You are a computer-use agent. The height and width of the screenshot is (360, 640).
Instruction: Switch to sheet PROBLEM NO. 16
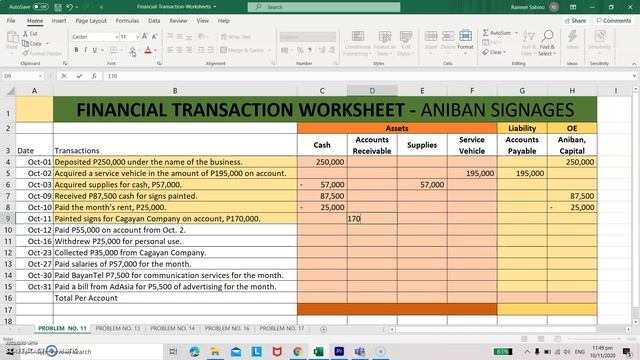click(227, 328)
